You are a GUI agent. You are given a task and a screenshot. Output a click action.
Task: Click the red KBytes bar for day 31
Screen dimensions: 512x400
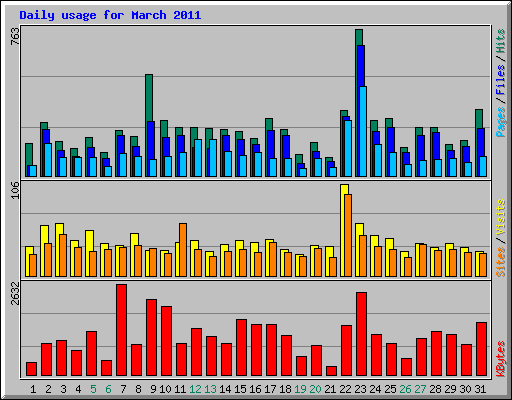click(x=481, y=349)
